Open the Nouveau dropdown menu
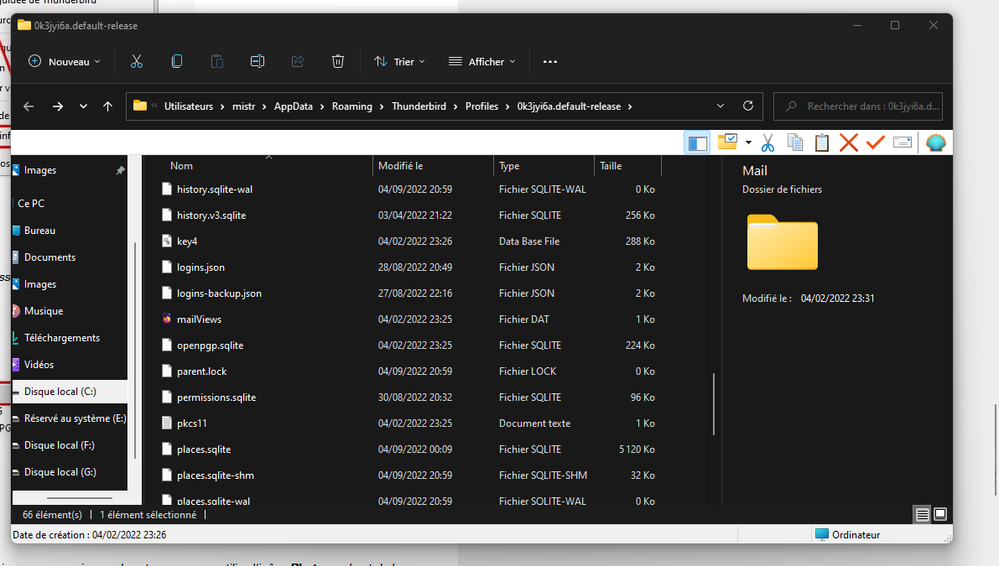Image resolution: width=999 pixels, height=566 pixels. pos(65,62)
